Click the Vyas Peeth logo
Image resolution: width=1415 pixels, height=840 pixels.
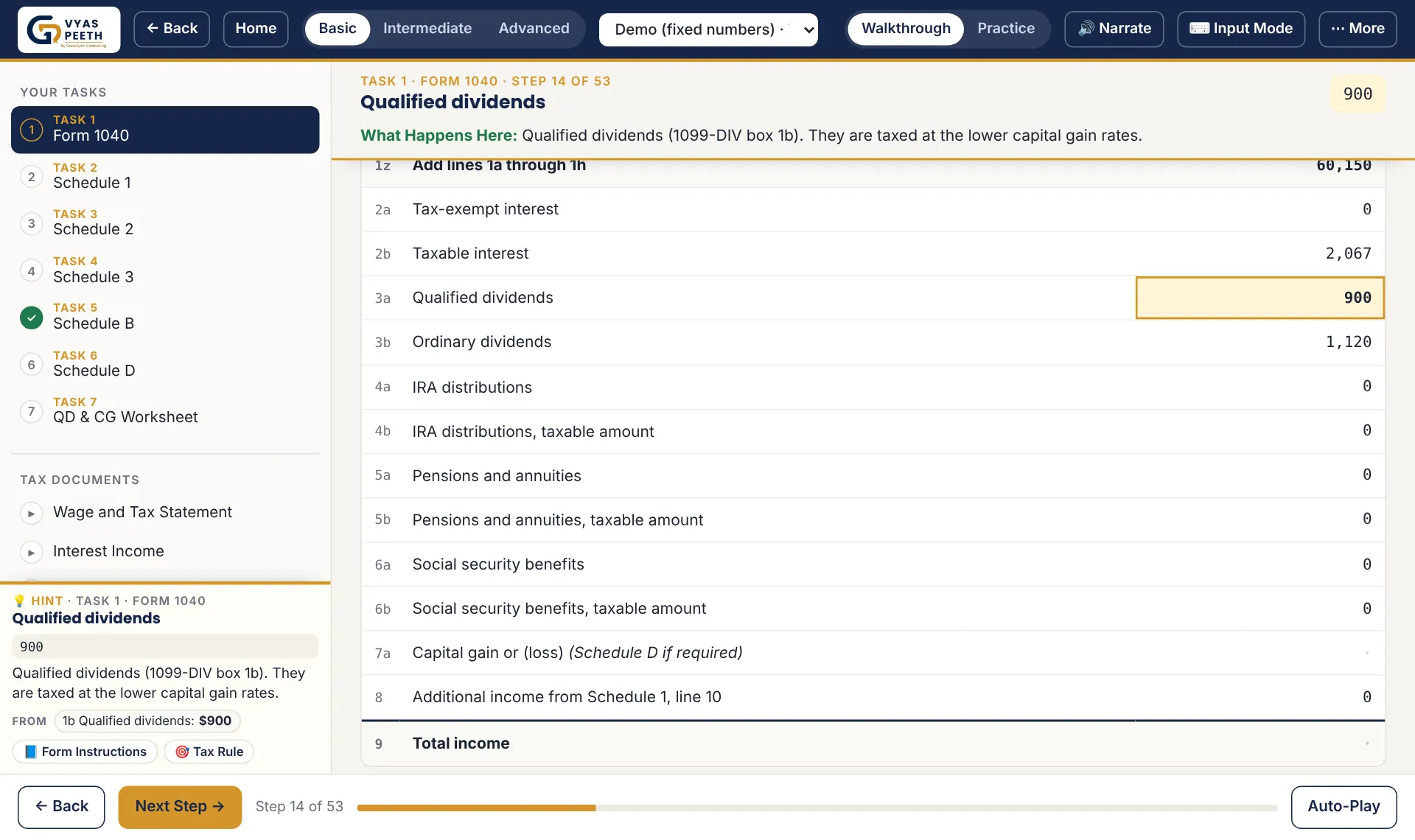69,29
